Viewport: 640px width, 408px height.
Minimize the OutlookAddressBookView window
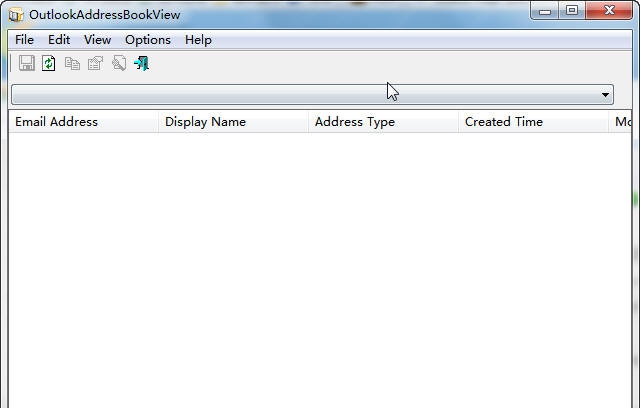pyautogui.click(x=545, y=11)
